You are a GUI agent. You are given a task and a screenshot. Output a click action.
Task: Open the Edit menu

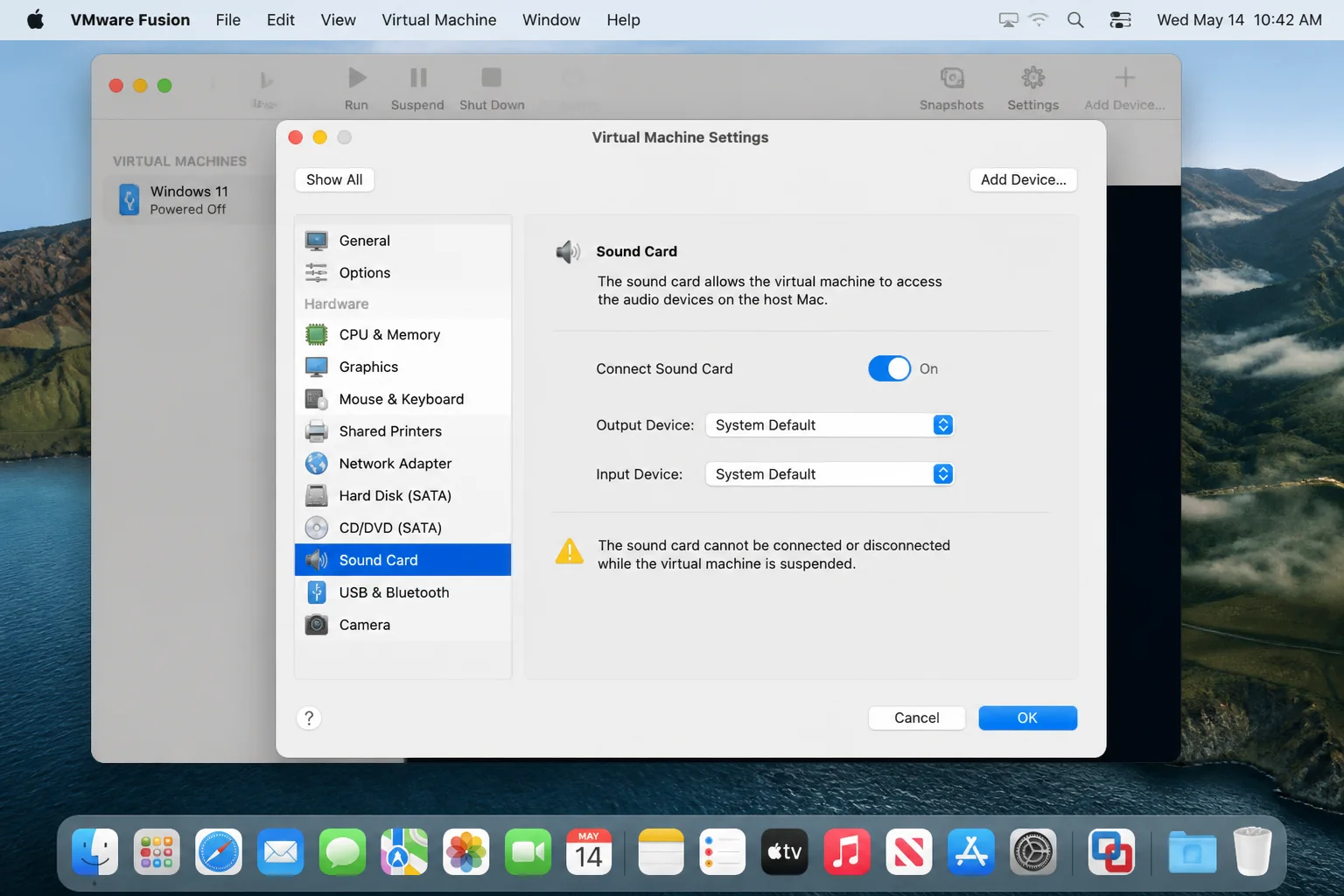(280, 20)
